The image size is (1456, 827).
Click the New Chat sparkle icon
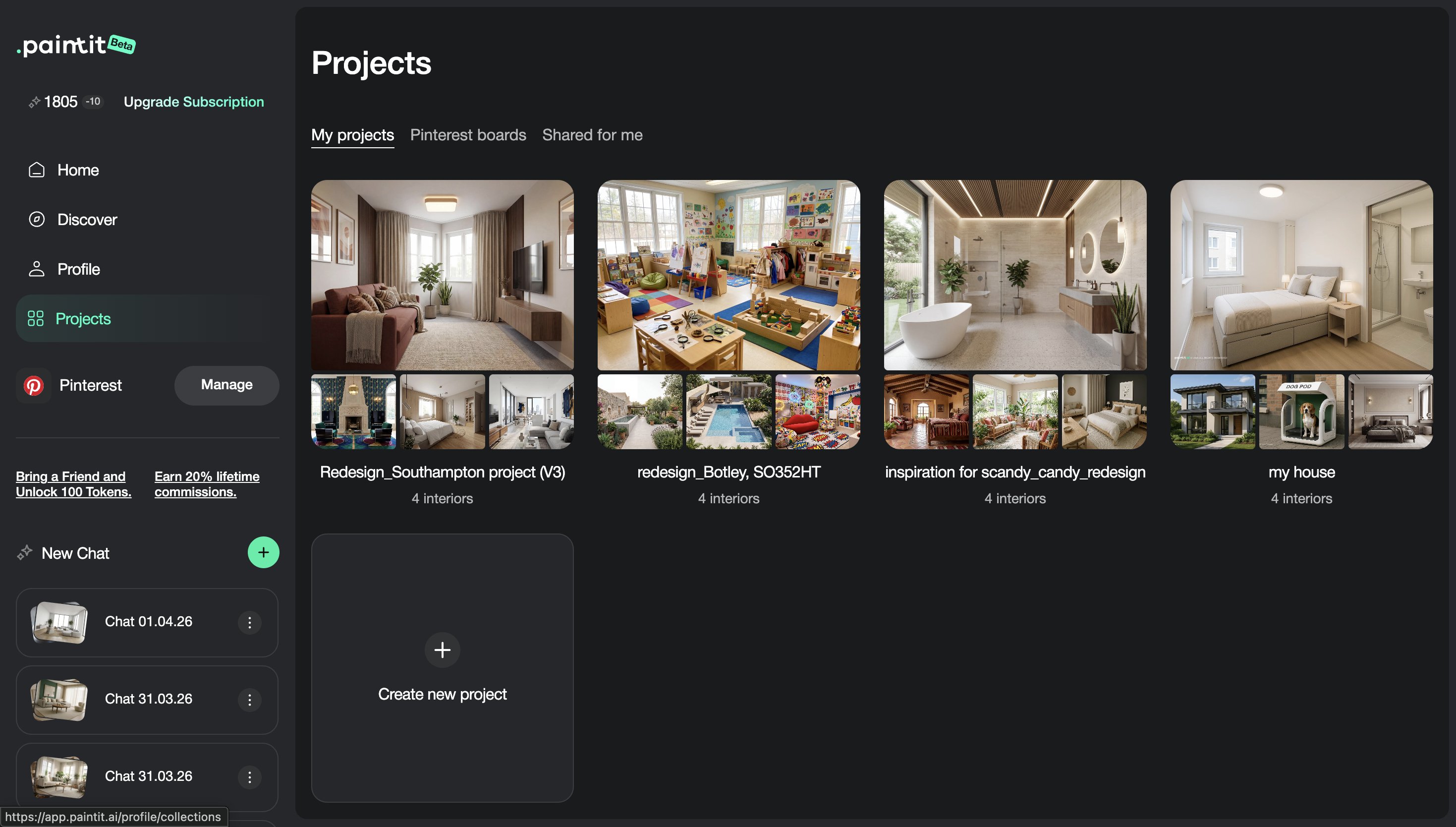[x=25, y=551]
